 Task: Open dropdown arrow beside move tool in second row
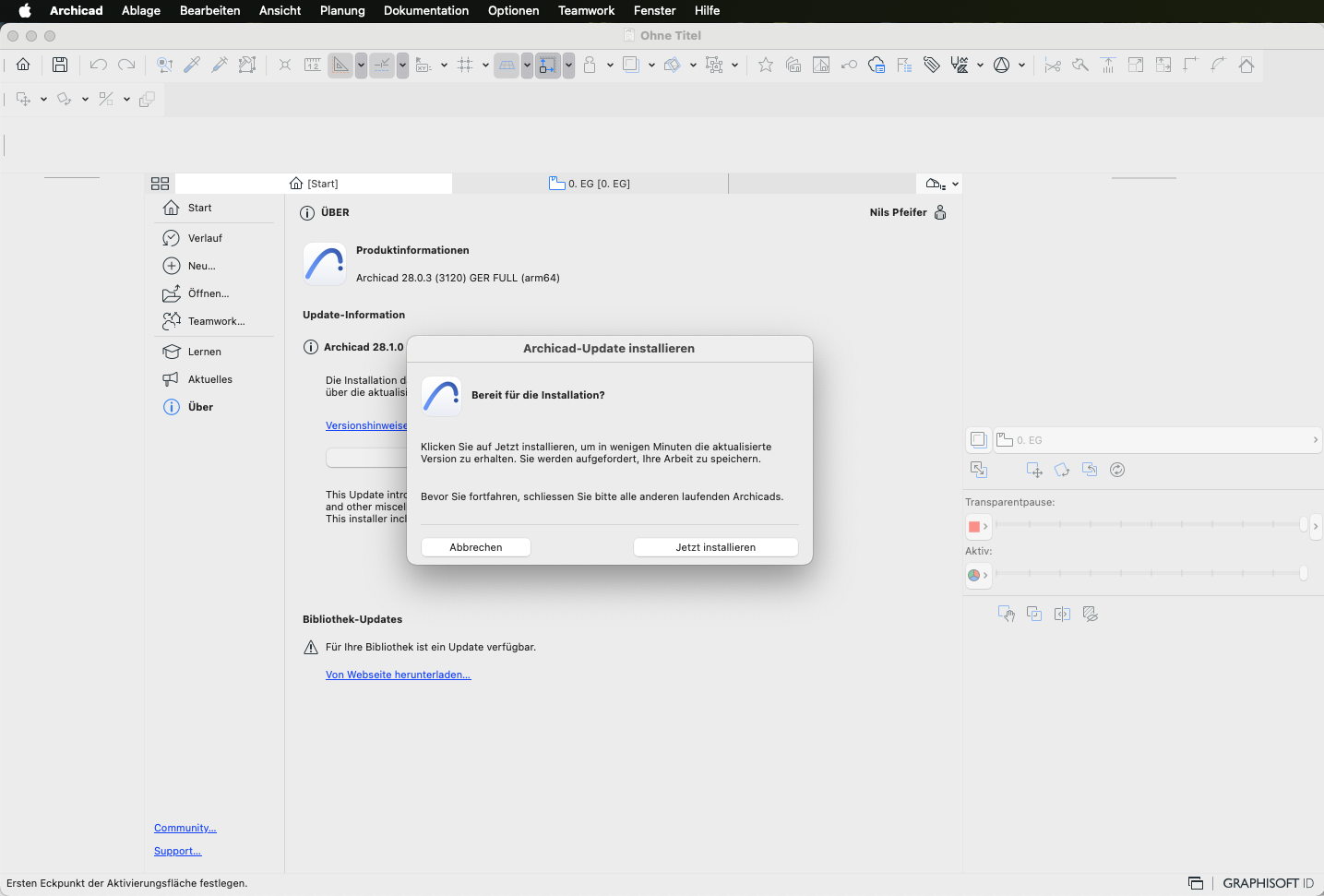(43, 99)
